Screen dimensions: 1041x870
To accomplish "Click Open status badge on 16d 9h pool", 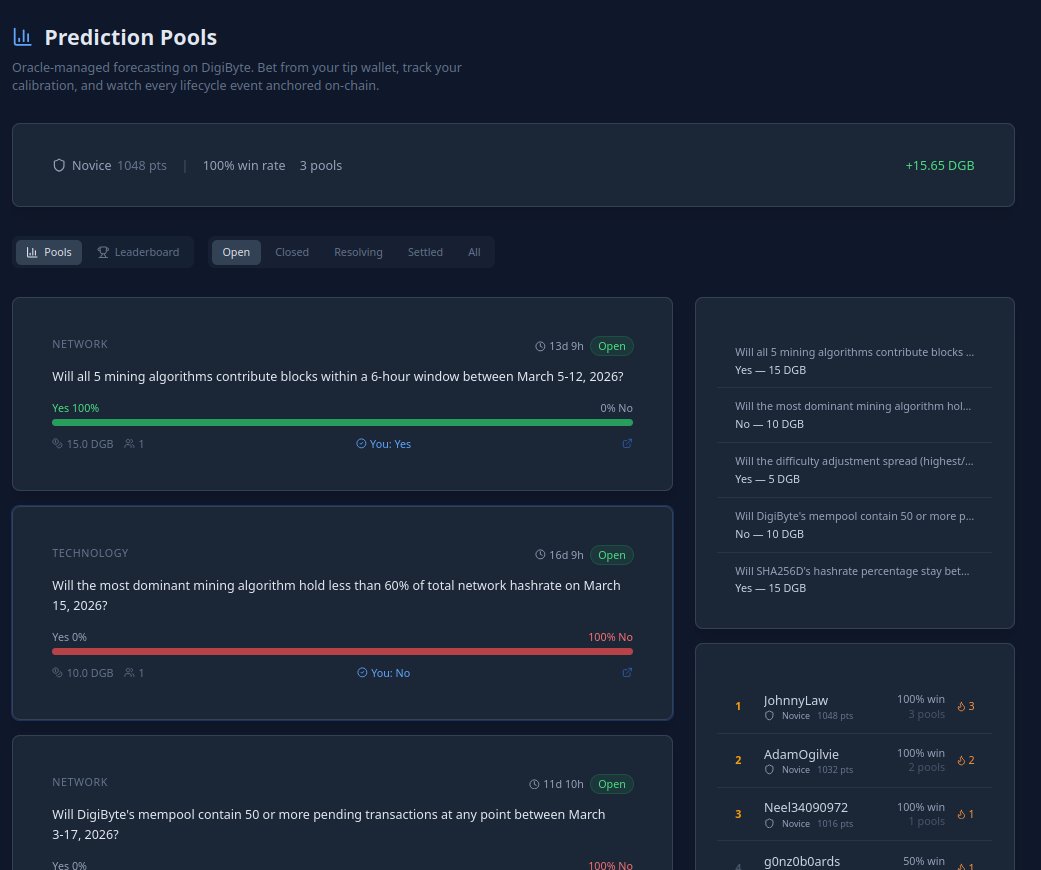I will 611,555.
